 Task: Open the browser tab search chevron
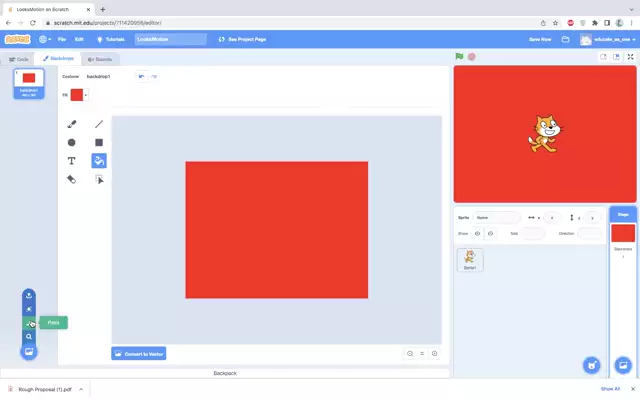coord(631,9)
